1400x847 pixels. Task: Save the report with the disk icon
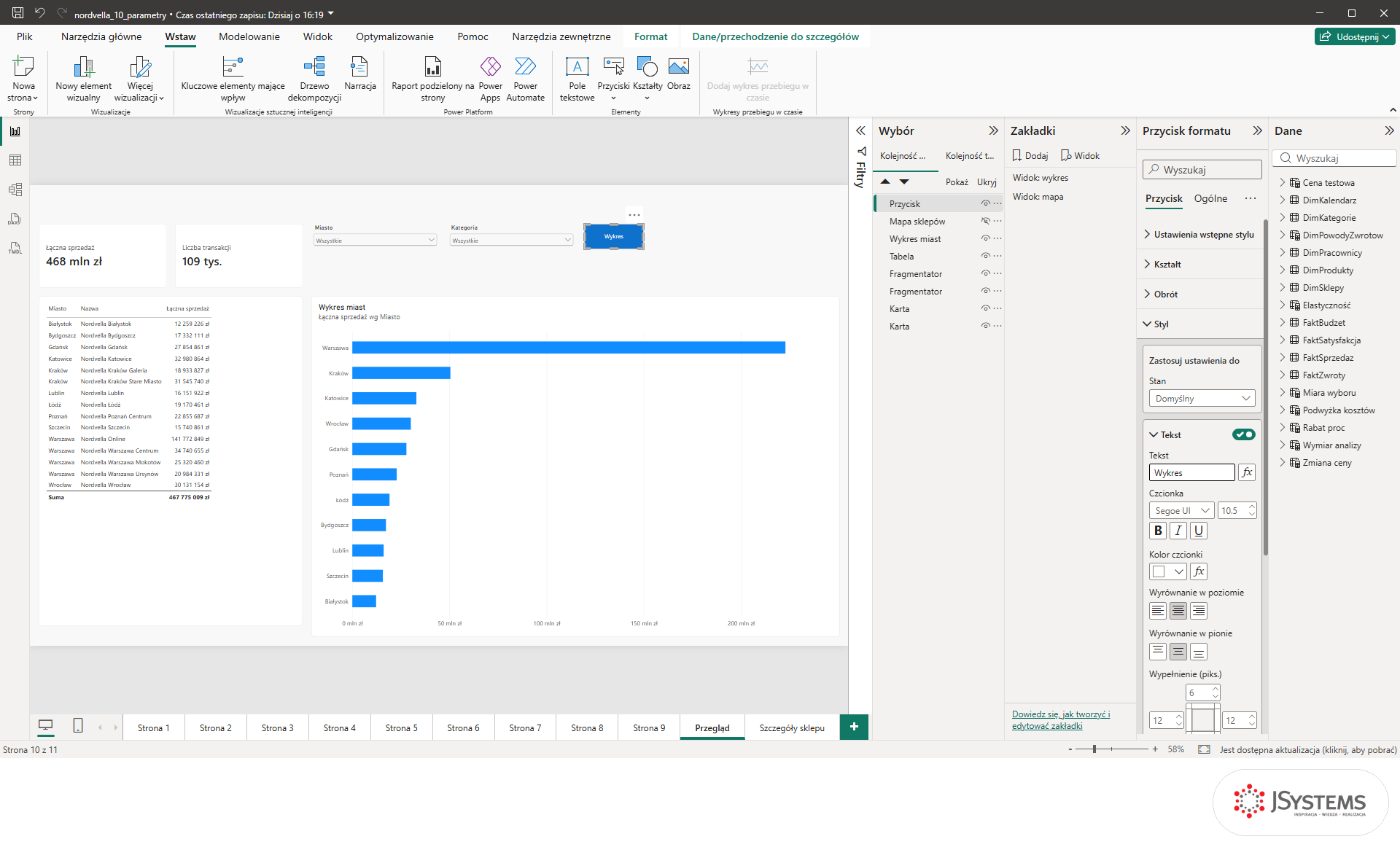[x=17, y=13]
